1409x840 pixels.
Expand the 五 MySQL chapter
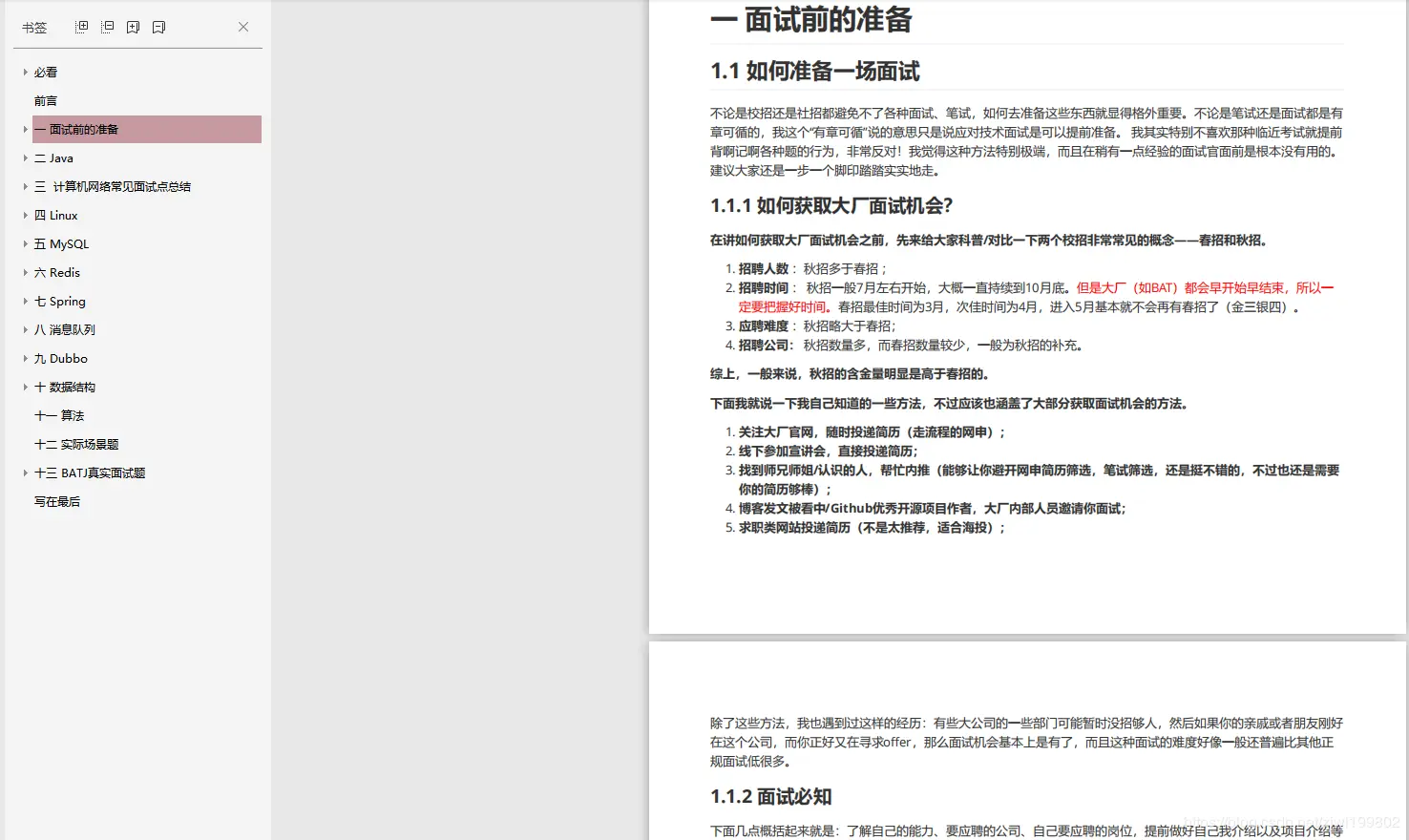coord(24,243)
